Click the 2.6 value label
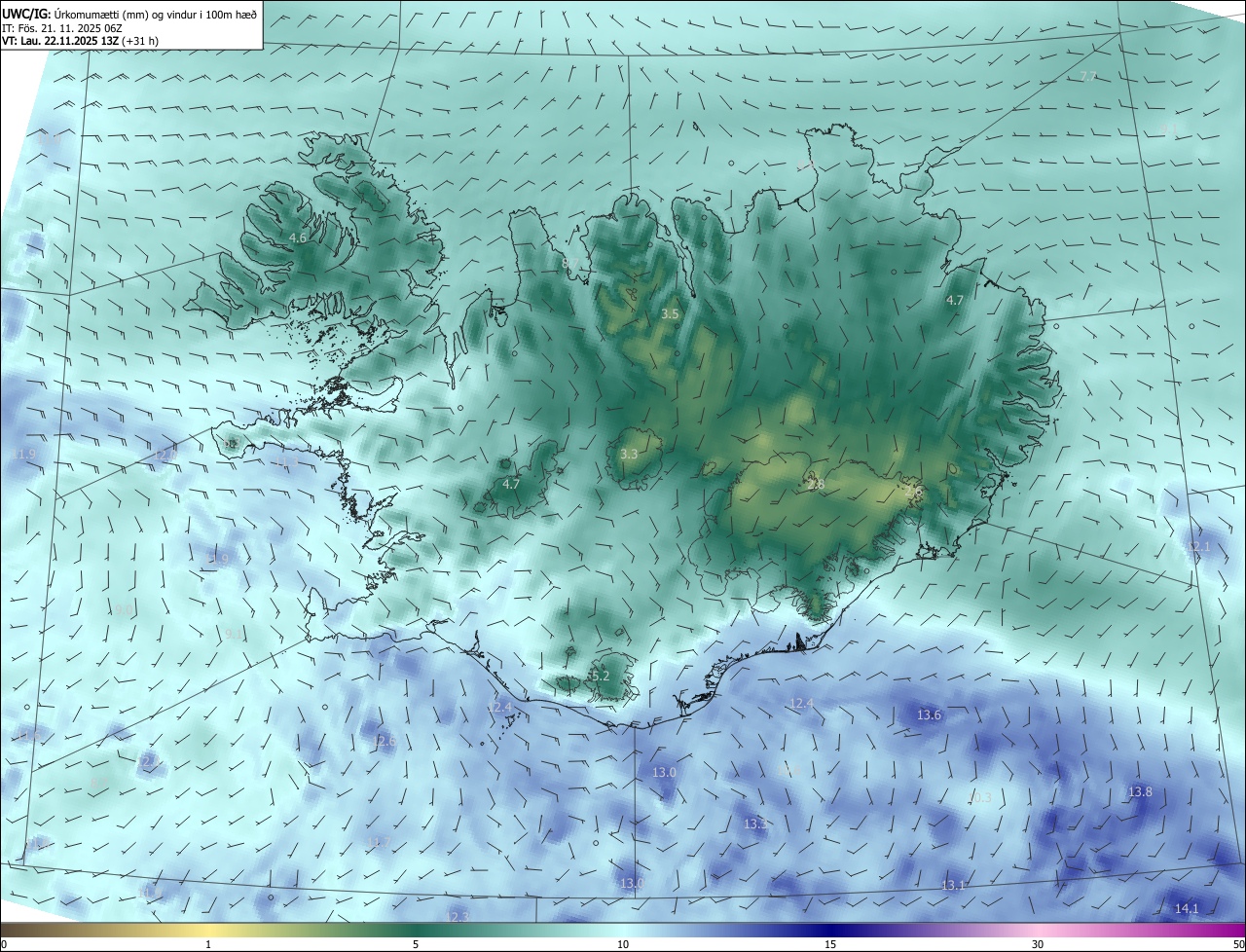The image size is (1246, 952). [913, 492]
